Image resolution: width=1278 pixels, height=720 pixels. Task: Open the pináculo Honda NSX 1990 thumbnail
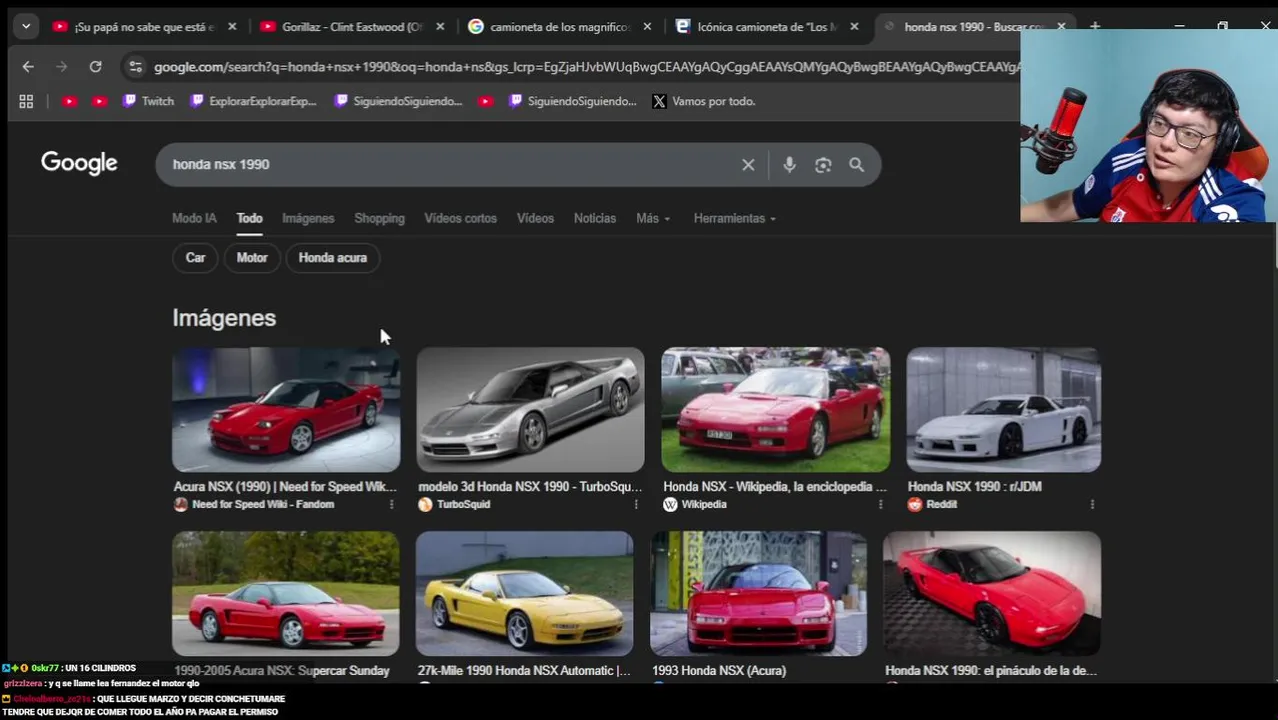pos(992,593)
